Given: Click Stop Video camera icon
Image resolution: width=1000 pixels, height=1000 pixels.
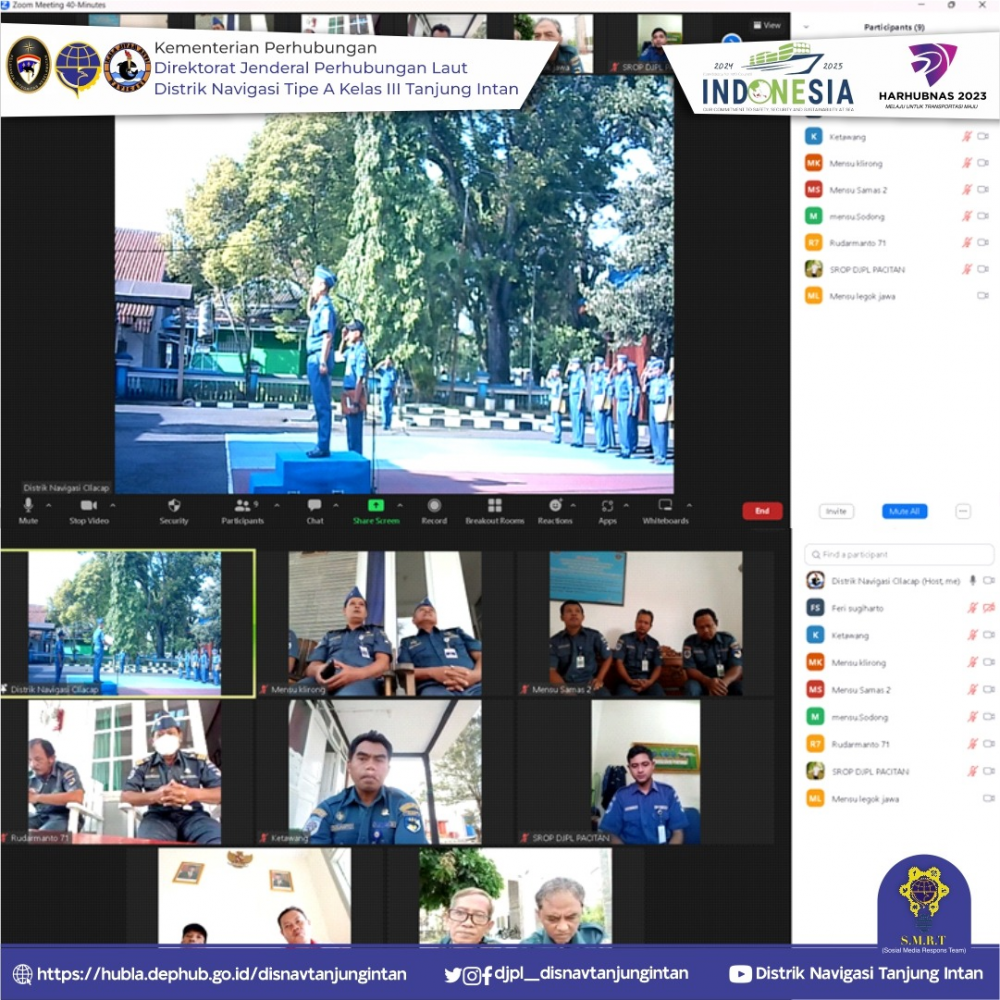Looking at the screenshot, I should click(89, 506).
